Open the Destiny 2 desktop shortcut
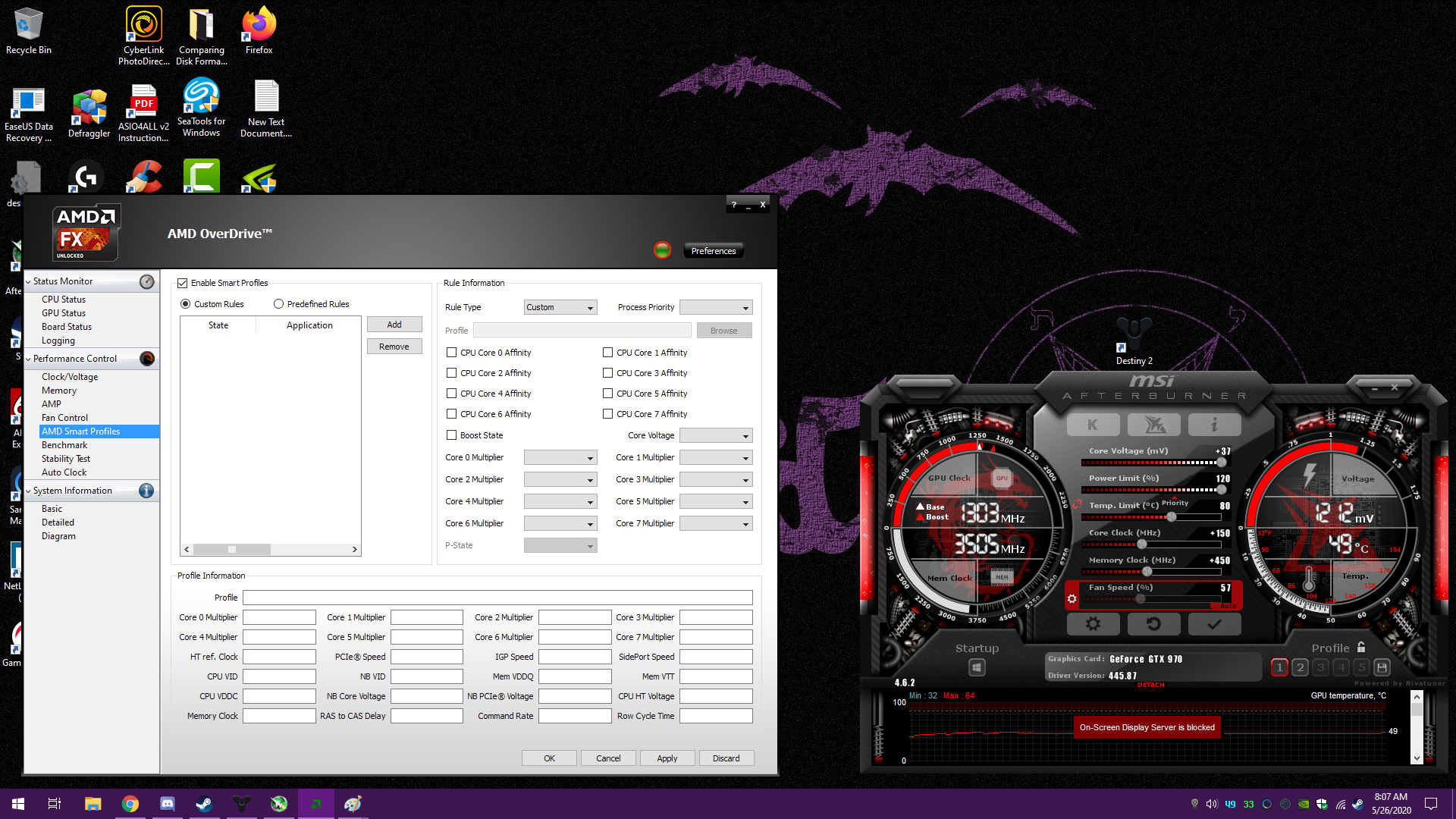 click(1134, 341)
